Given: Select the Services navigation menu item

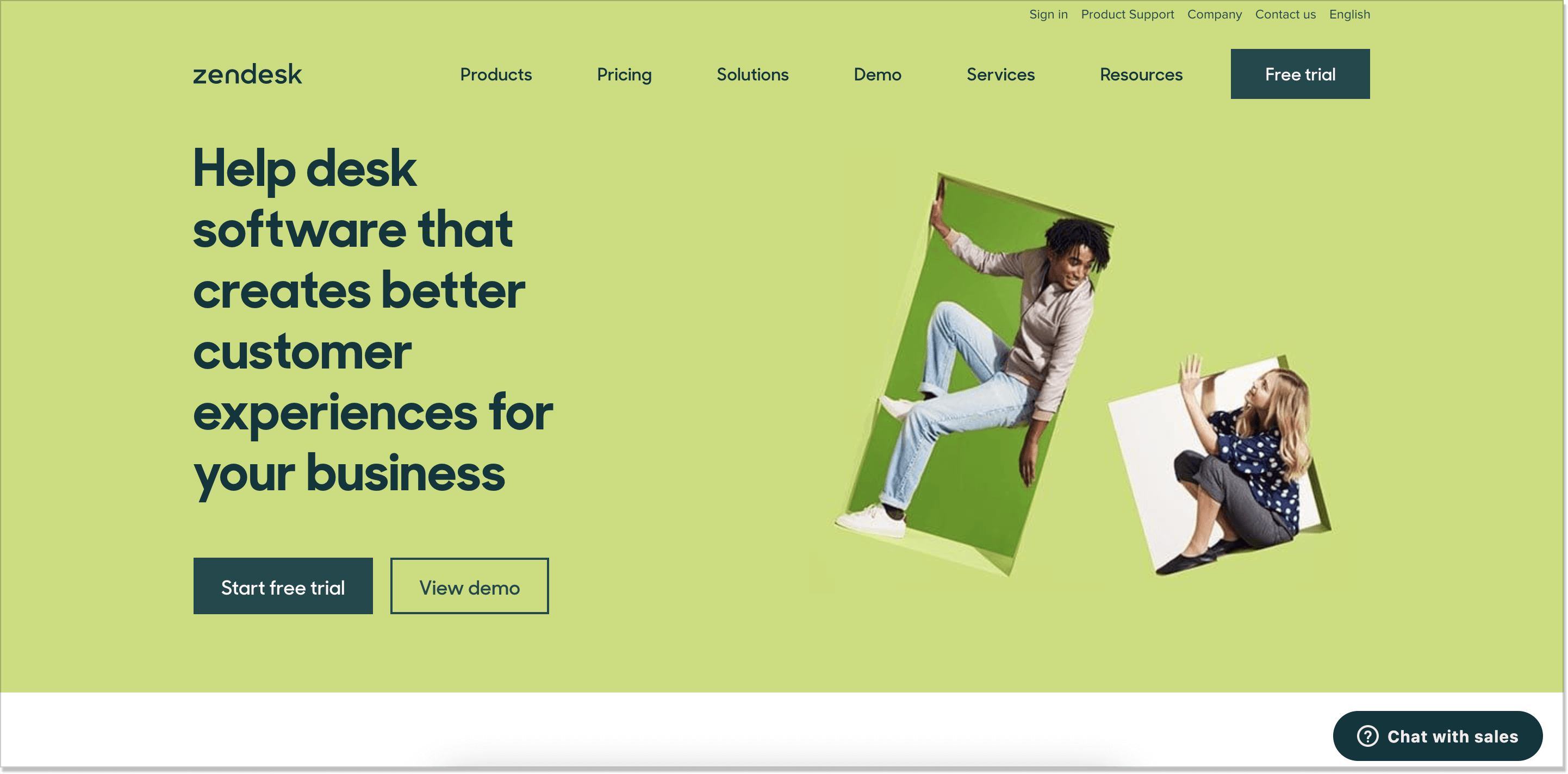Looking at the screenshot, I should click(x=1001, y=74).
